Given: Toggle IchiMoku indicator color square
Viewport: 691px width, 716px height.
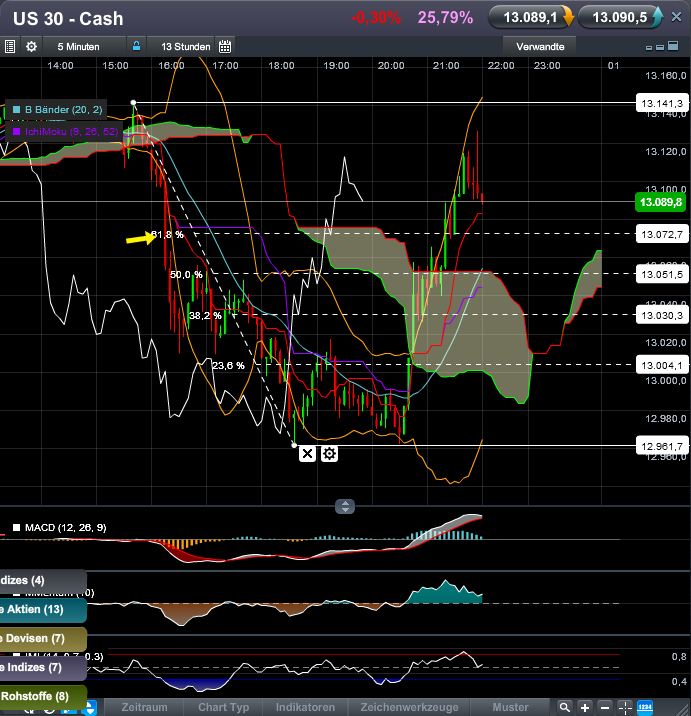Looking at the screenshot, I should (16, 132).
